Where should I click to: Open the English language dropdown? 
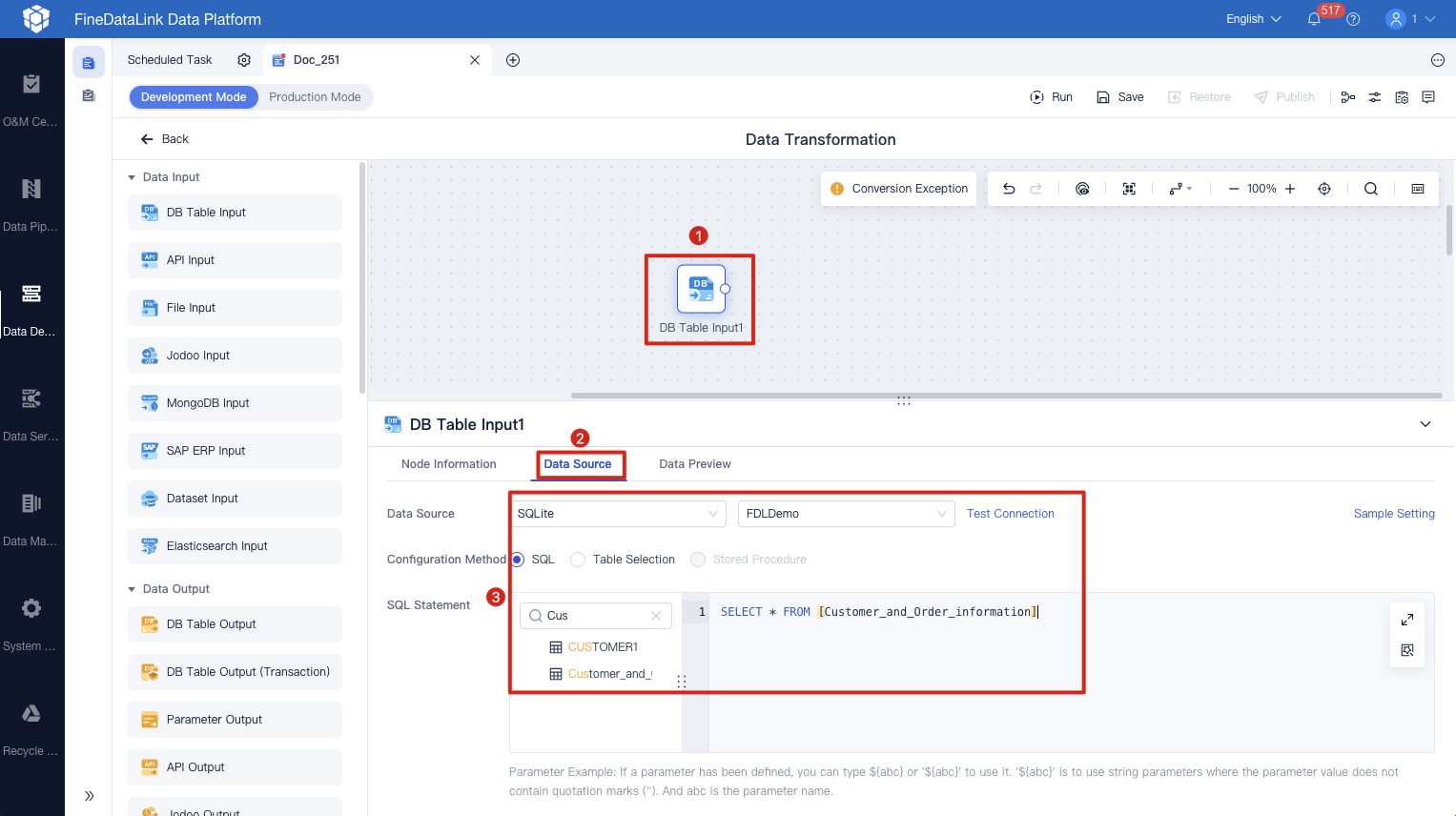coord(1254,19)
